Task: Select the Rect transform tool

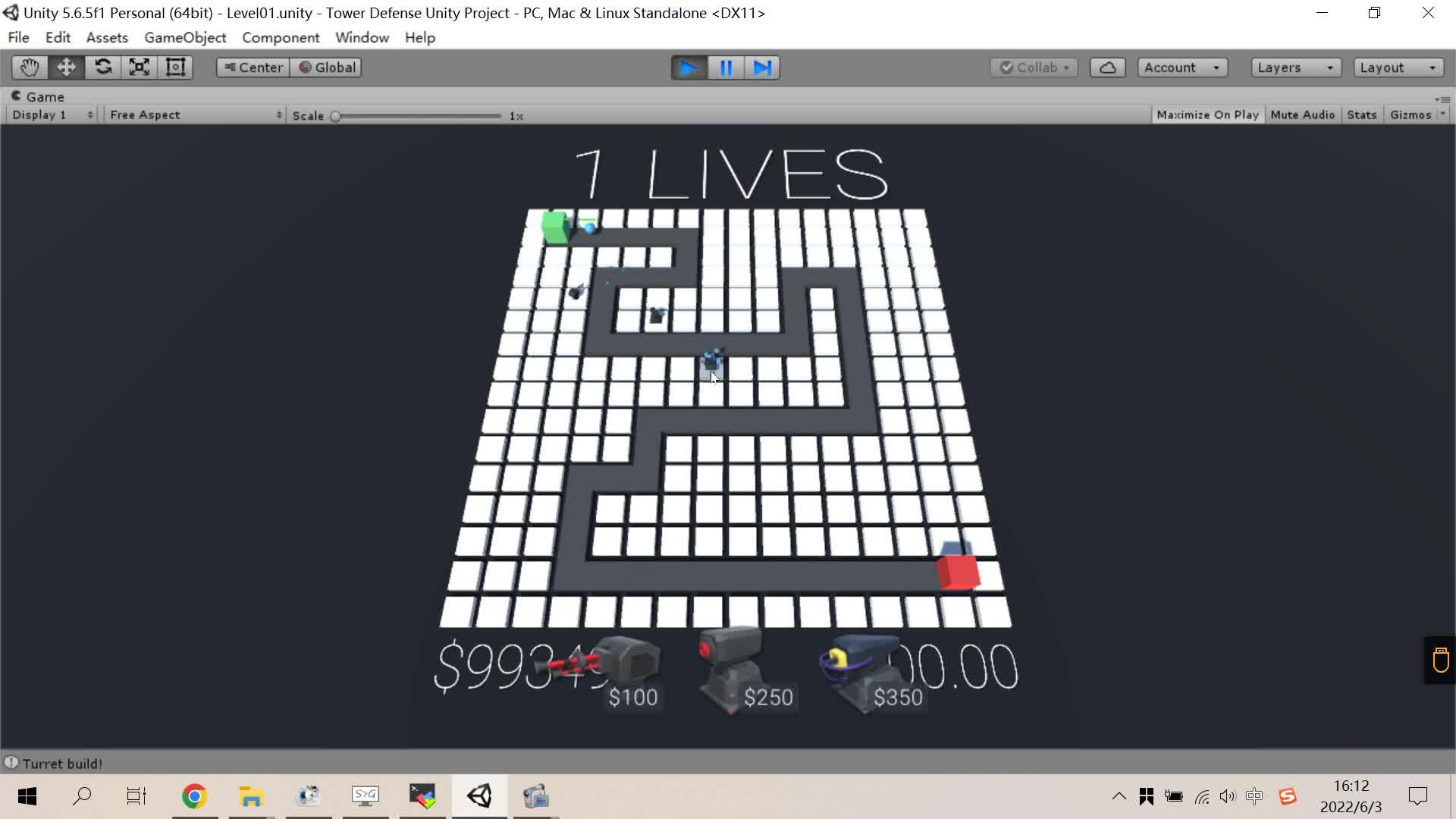Action: [176, 67]
